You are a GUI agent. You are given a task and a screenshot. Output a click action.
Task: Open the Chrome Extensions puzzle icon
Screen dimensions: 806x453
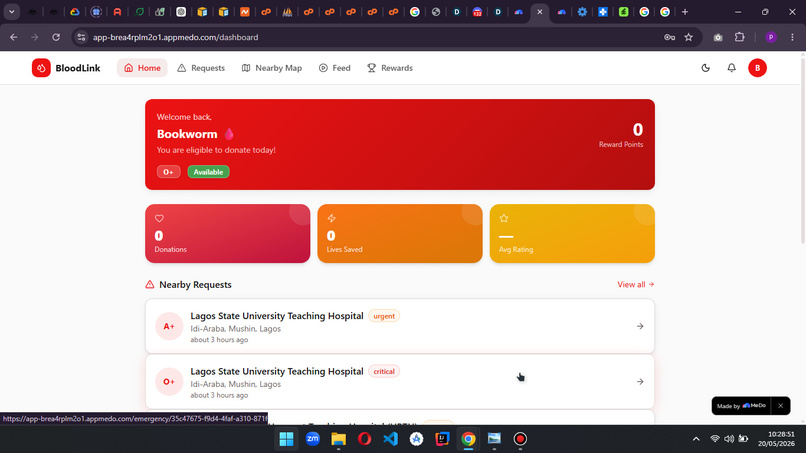tap(740, 37)
